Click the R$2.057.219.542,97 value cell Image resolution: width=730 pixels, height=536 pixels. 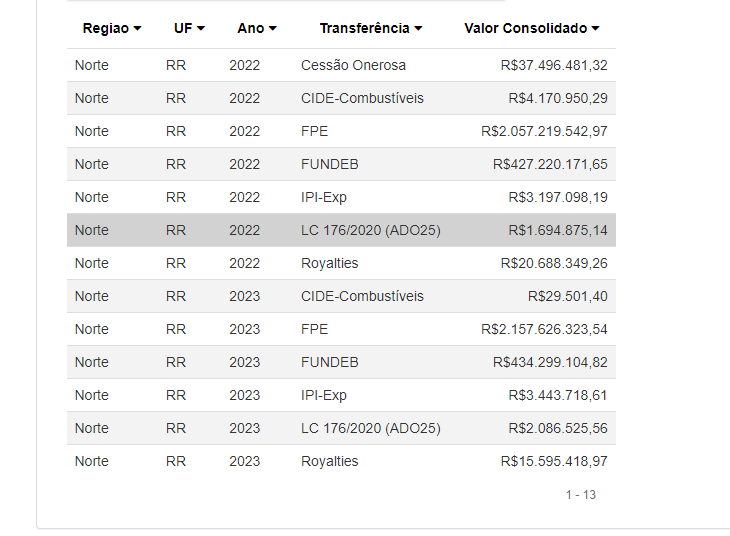[544, 131]
